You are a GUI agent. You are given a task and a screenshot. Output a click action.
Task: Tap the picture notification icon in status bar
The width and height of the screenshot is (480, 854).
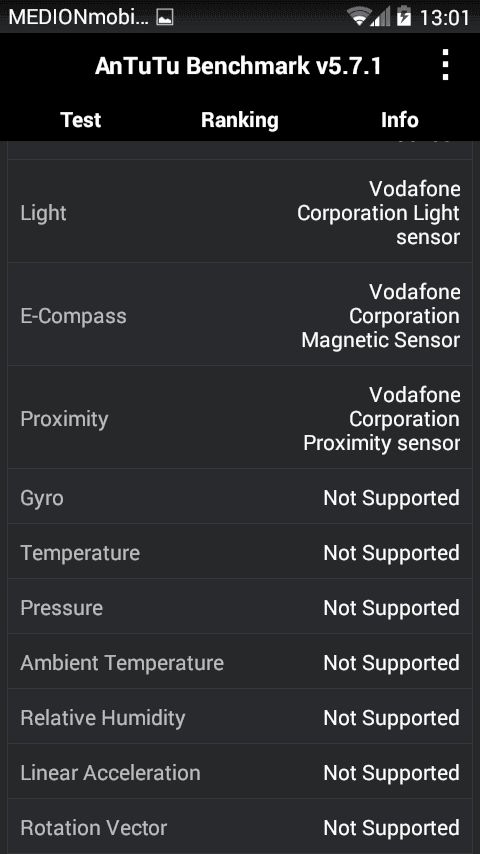tap(165, 18)
